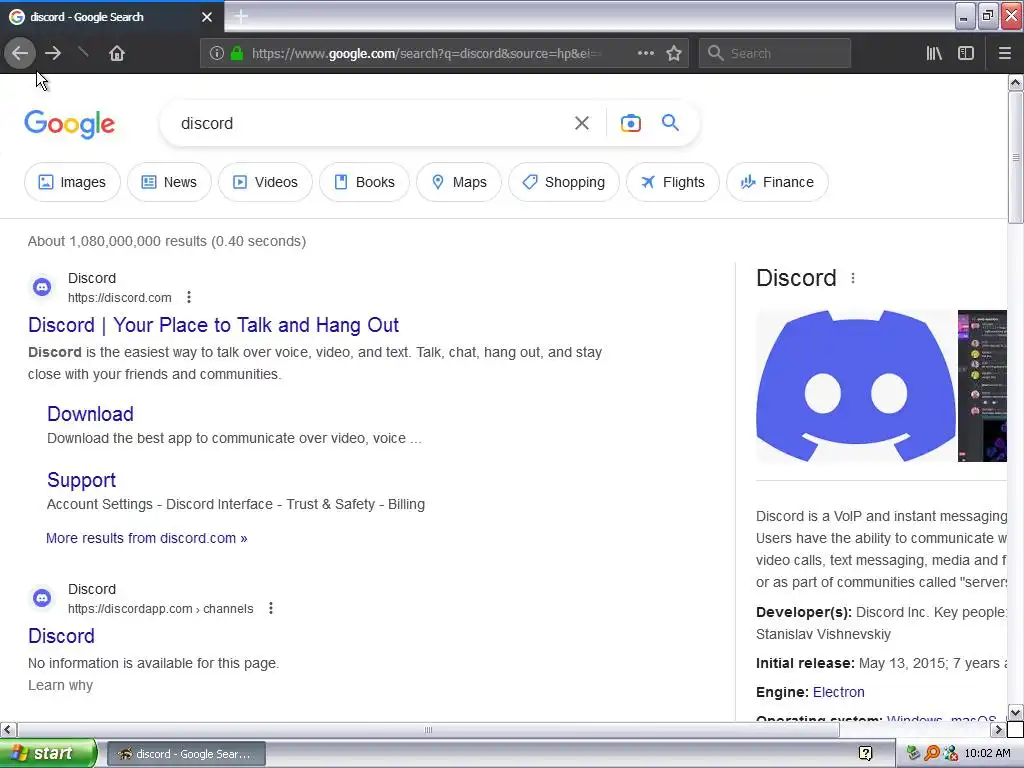Submit search with magnifier icon
This screenshot has width=1024, height=768.
coord(670,122)
